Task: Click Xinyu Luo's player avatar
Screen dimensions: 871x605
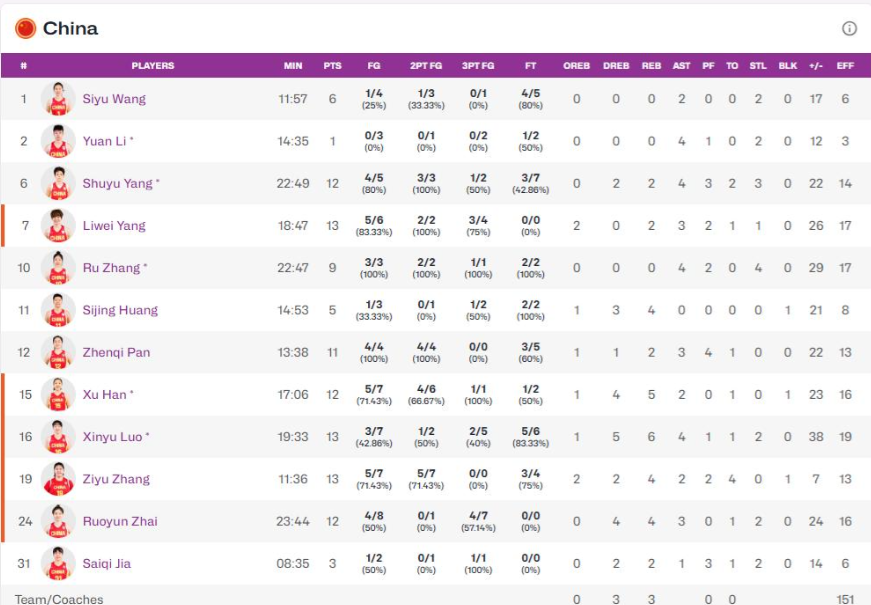Action: 58,437
